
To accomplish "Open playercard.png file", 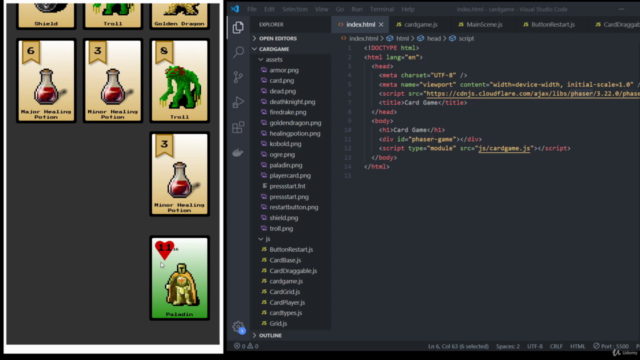I will click(290, 176).
